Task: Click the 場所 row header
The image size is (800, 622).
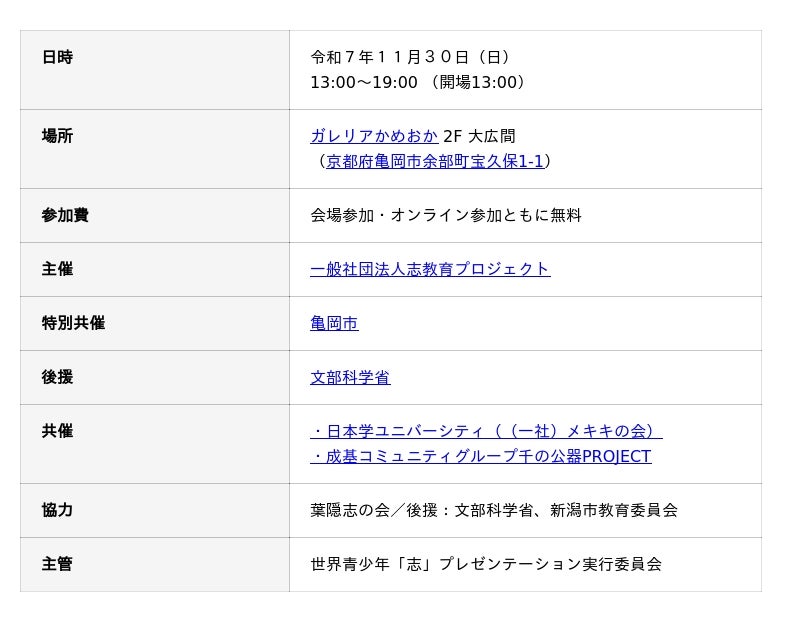Action: tap(57, 136)
